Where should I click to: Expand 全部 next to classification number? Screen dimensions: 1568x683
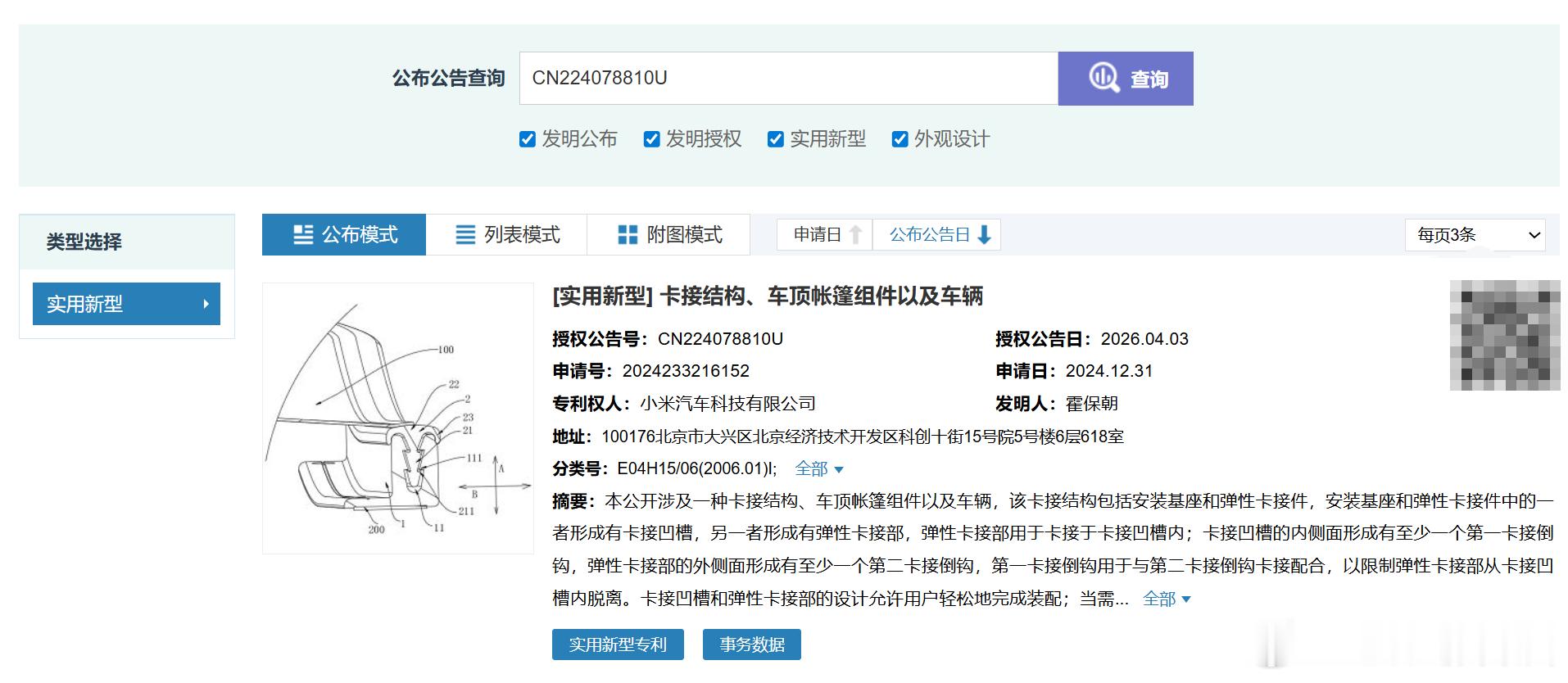pos(819,468)
